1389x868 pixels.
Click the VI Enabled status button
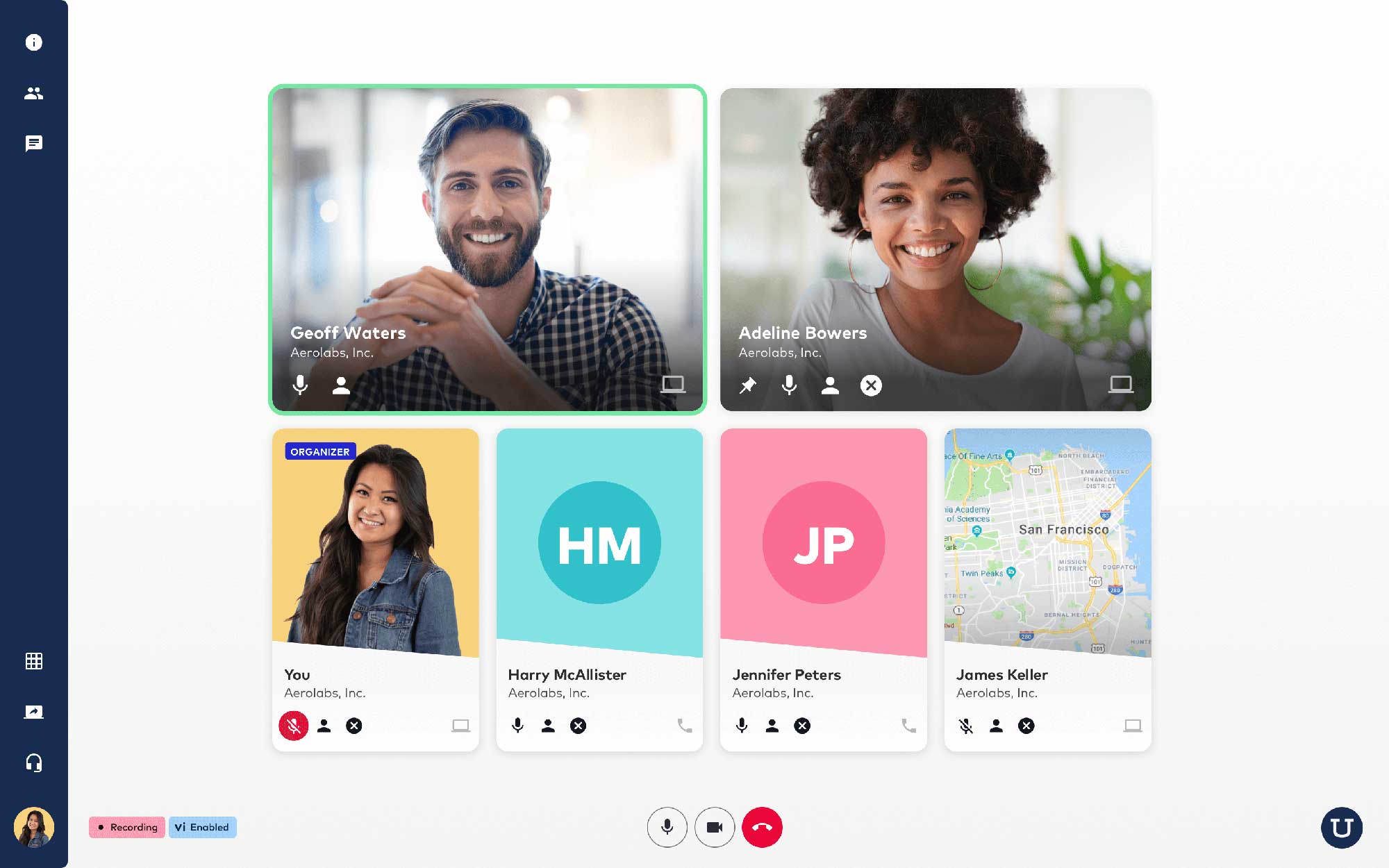(201, 826)
